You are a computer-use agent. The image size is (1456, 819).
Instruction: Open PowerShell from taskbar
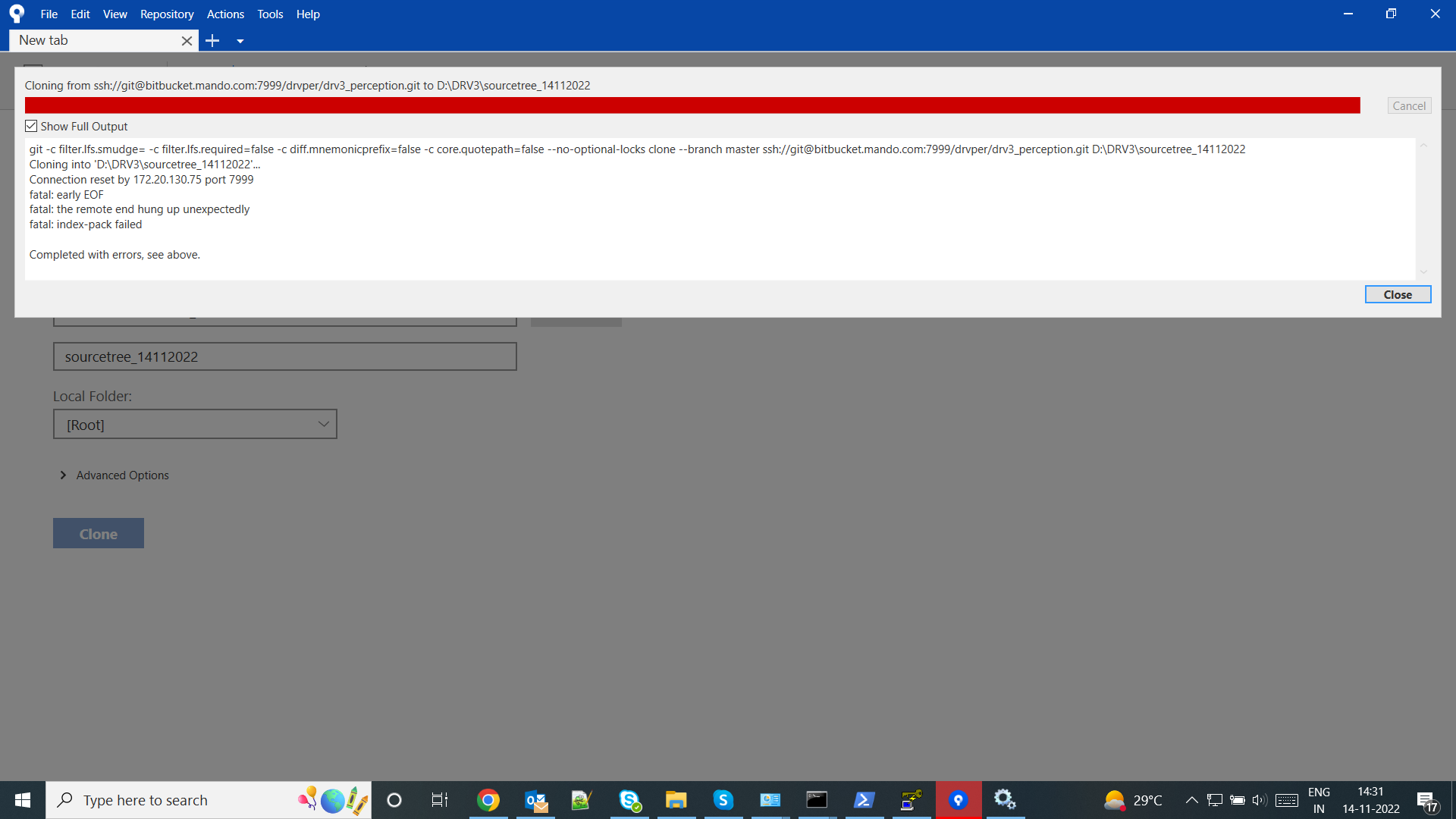pyautogui.click(x=864, y=800)
